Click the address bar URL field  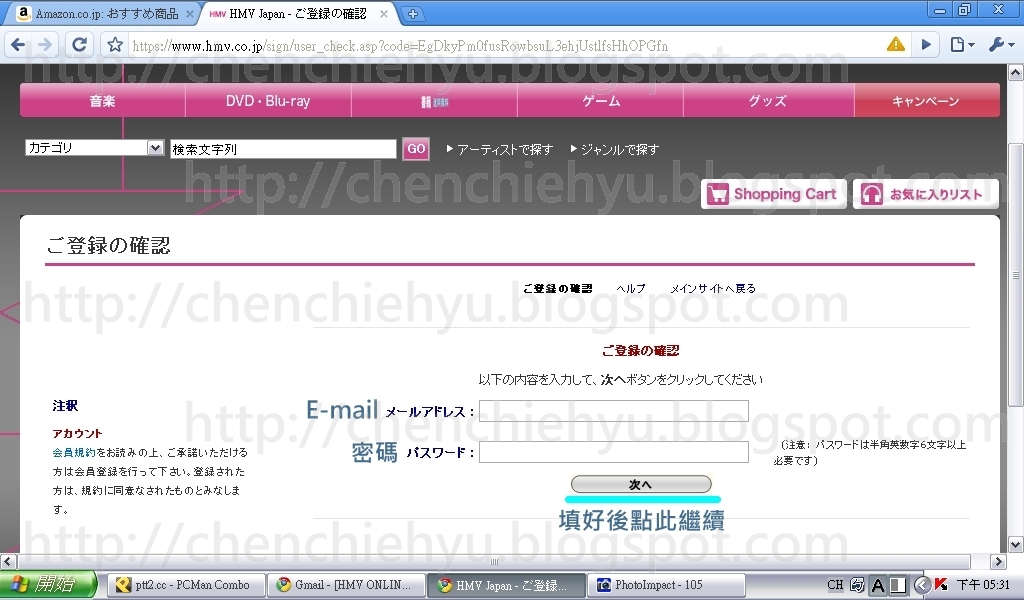click(503, 45)
